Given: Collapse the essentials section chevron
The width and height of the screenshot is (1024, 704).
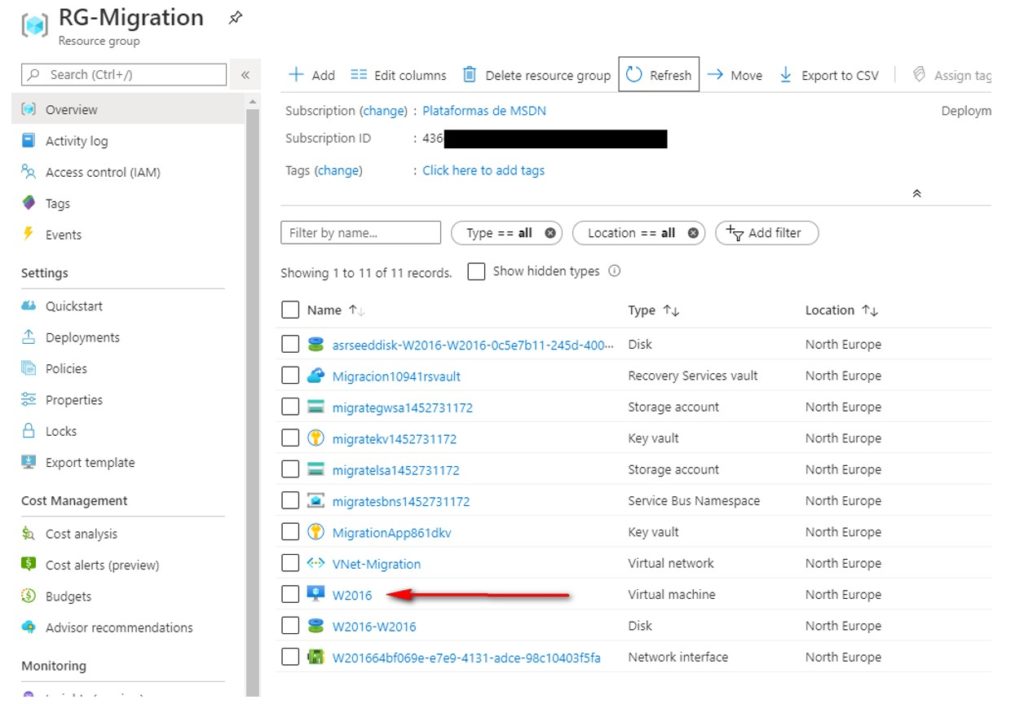Looking at the screenshot, I should point(917,193).
